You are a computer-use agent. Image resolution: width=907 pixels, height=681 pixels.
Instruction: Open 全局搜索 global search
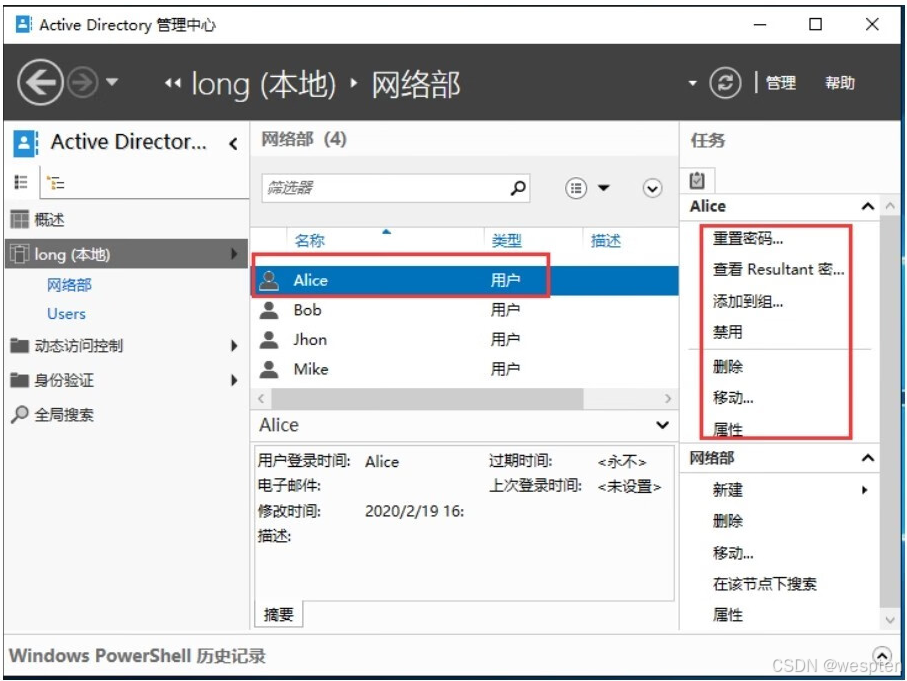pos(64,414)
